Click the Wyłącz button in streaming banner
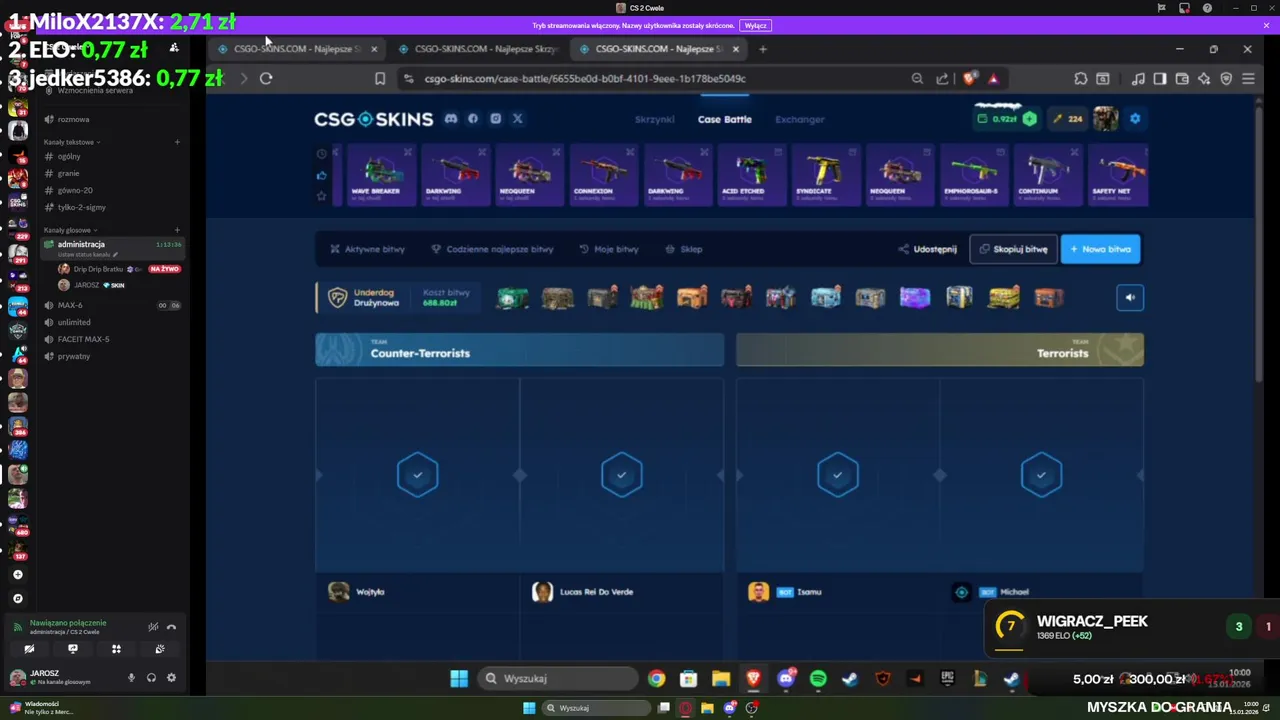The width and height of the screenshot is (1280, 720). point(756,25)
